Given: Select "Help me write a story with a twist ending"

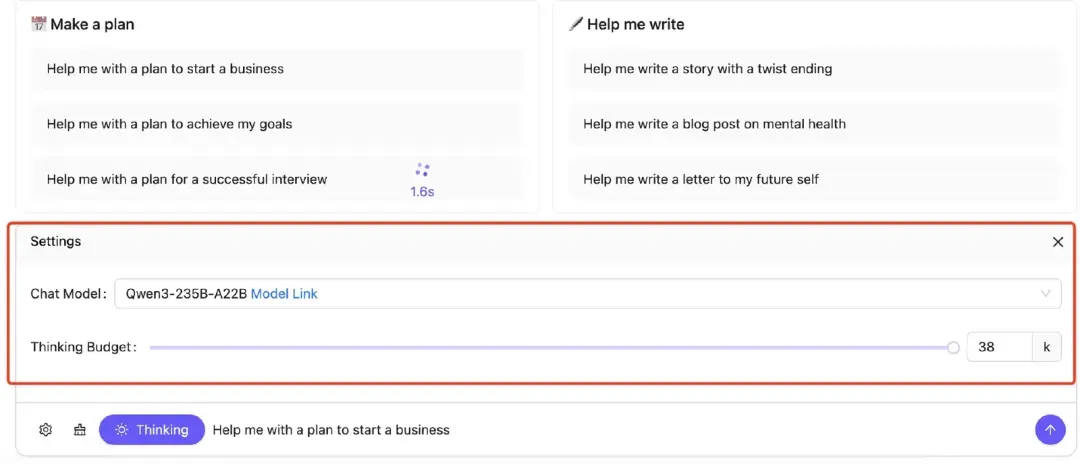Looking at the screenshot, I should coord(813,69).
